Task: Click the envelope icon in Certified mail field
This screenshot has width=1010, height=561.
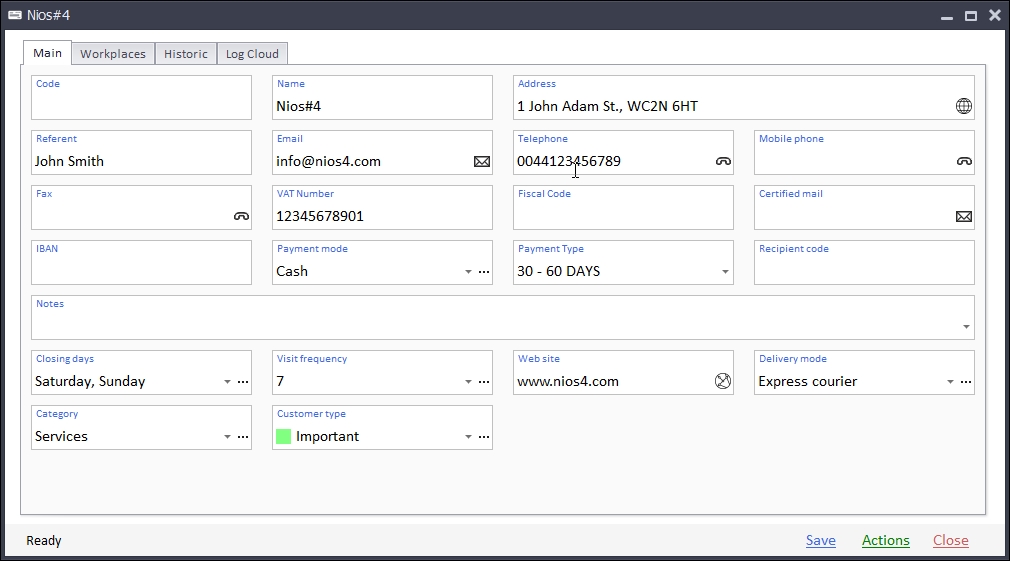Action: (964, 216)
